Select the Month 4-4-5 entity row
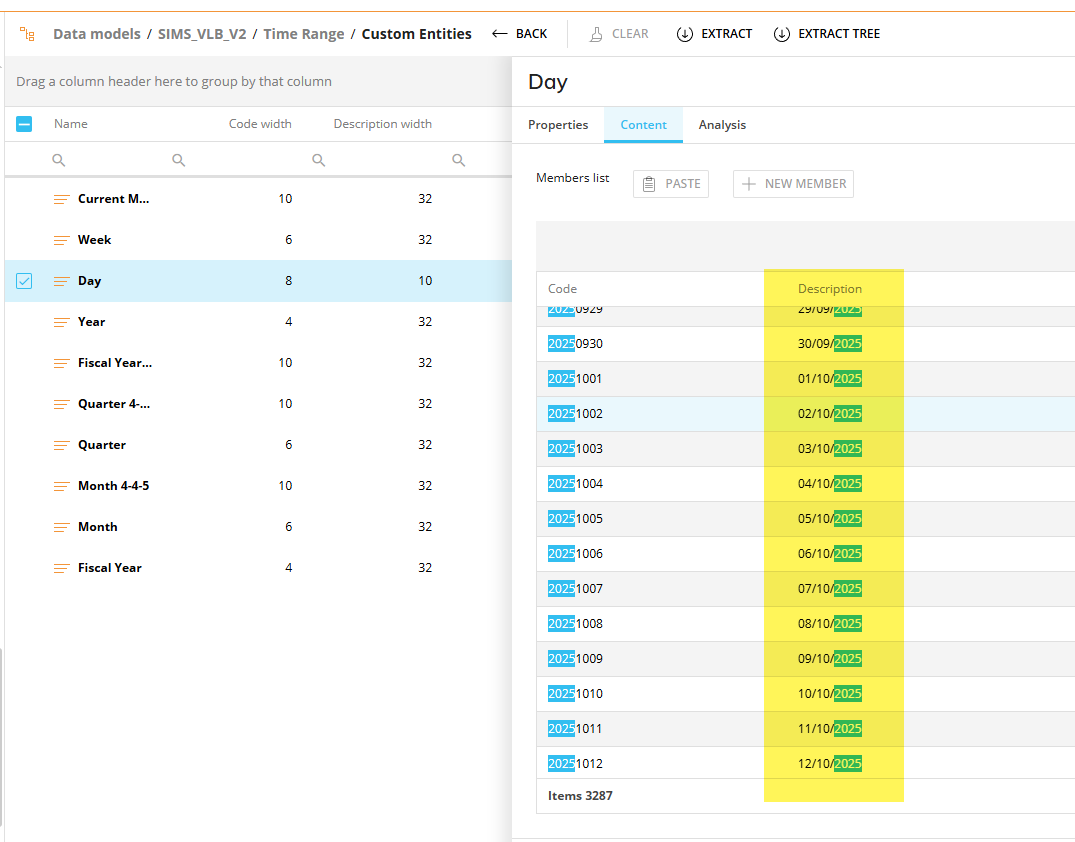 (258, 486)
